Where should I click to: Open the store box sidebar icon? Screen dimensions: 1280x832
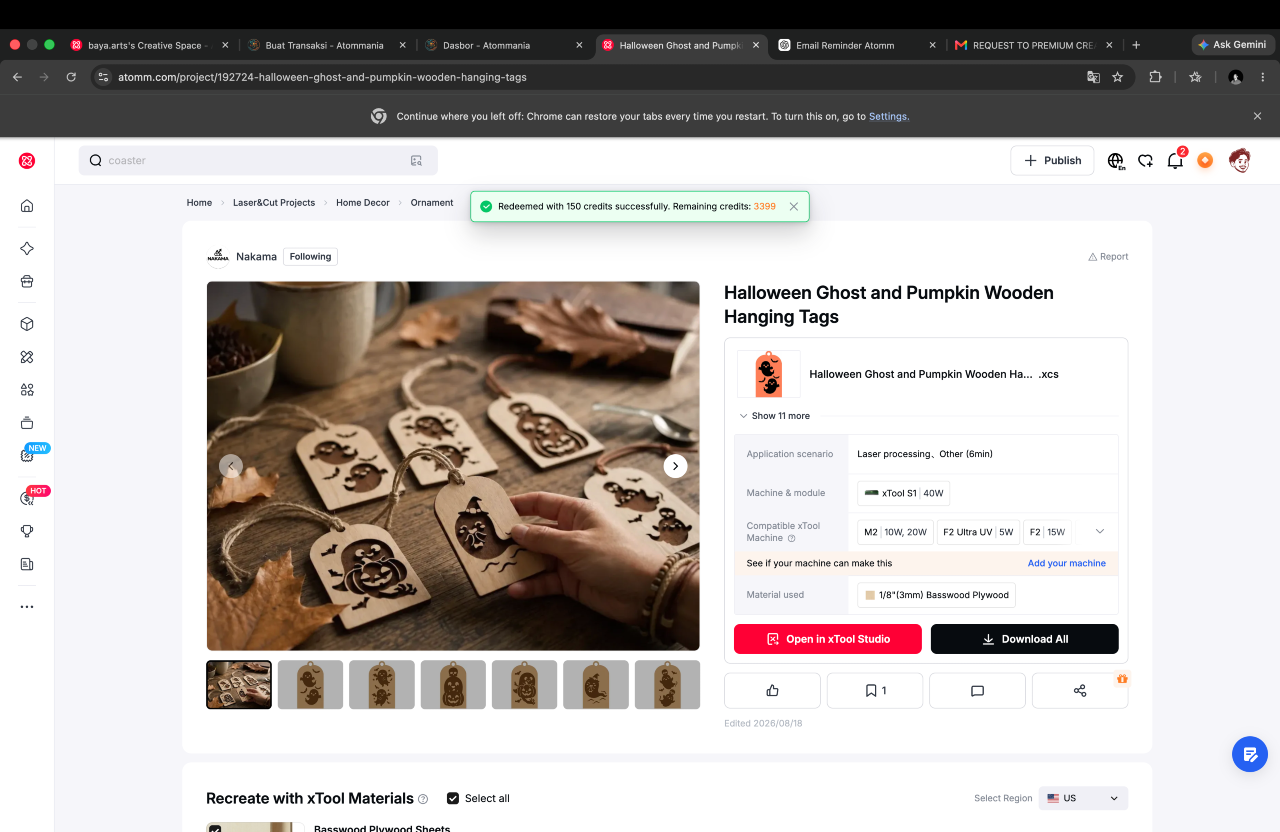[x=27, y=282]
